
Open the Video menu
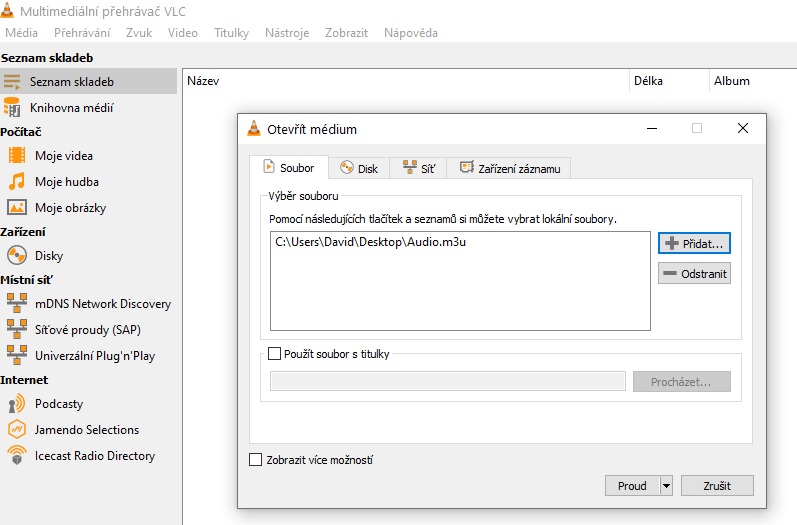tap(183, 33)
